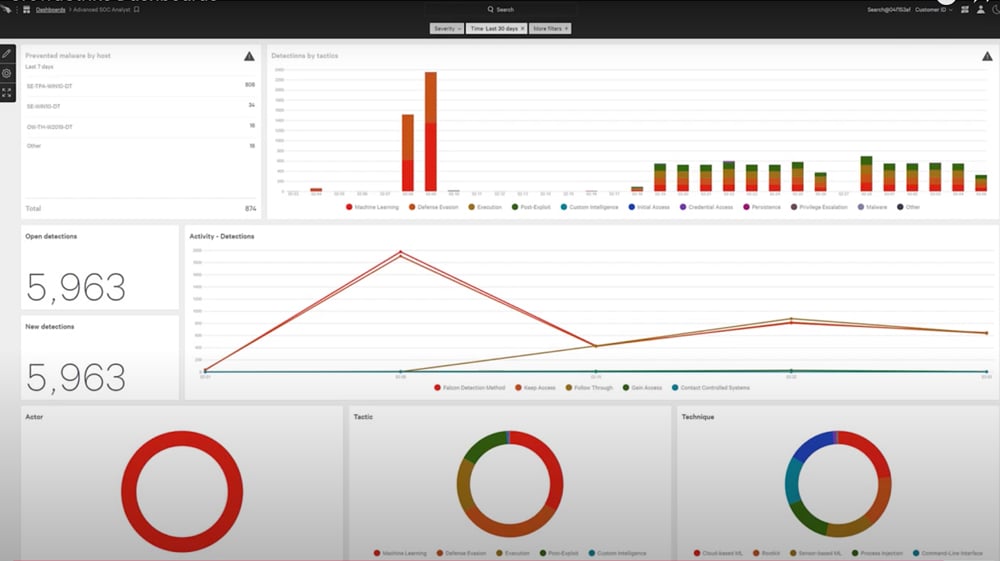
Task: Toggle Machine Learning series in bar chart legend
Action: [x=371, y=207]
